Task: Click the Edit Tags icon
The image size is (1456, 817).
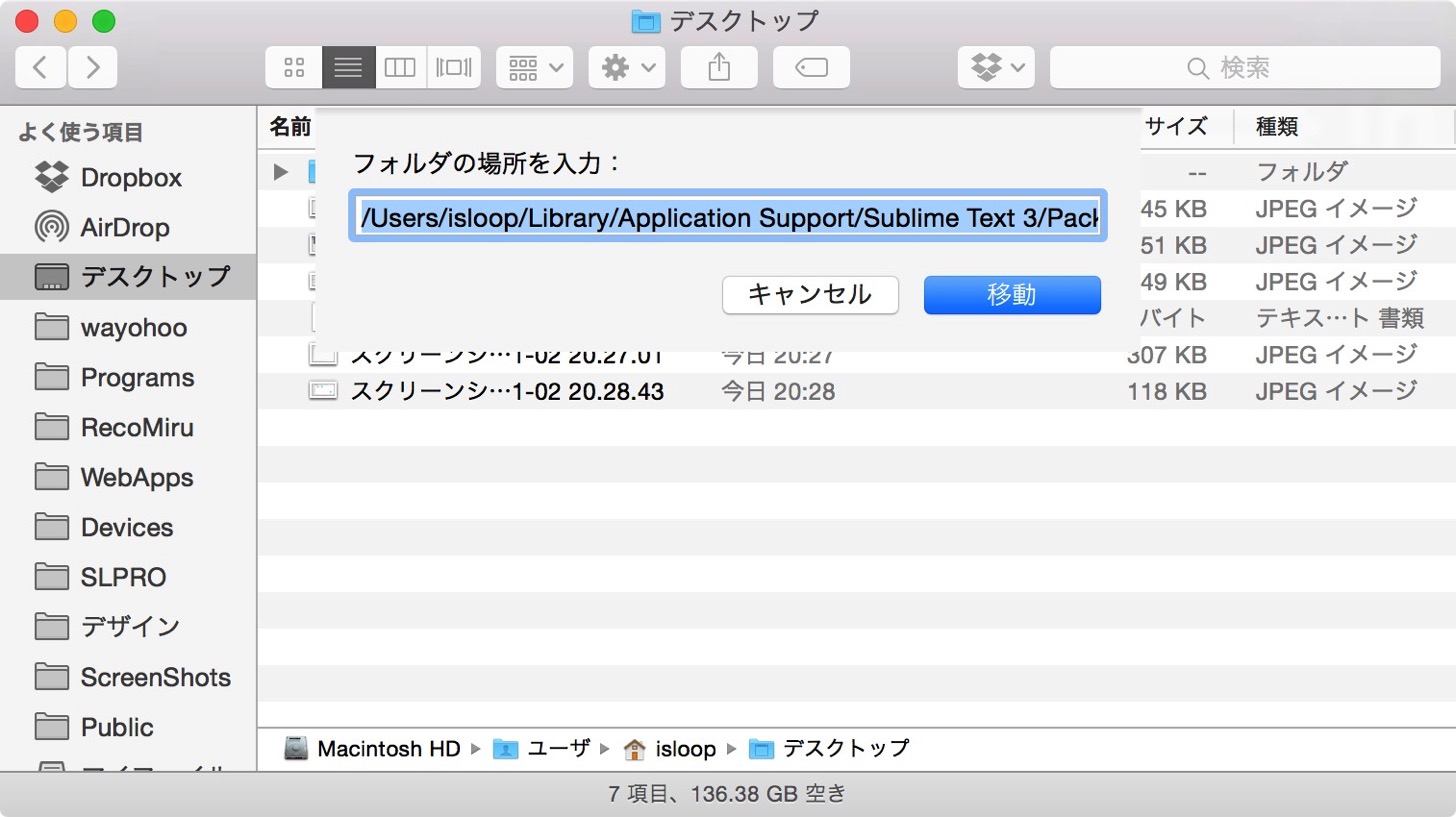Action: [811, 68]
